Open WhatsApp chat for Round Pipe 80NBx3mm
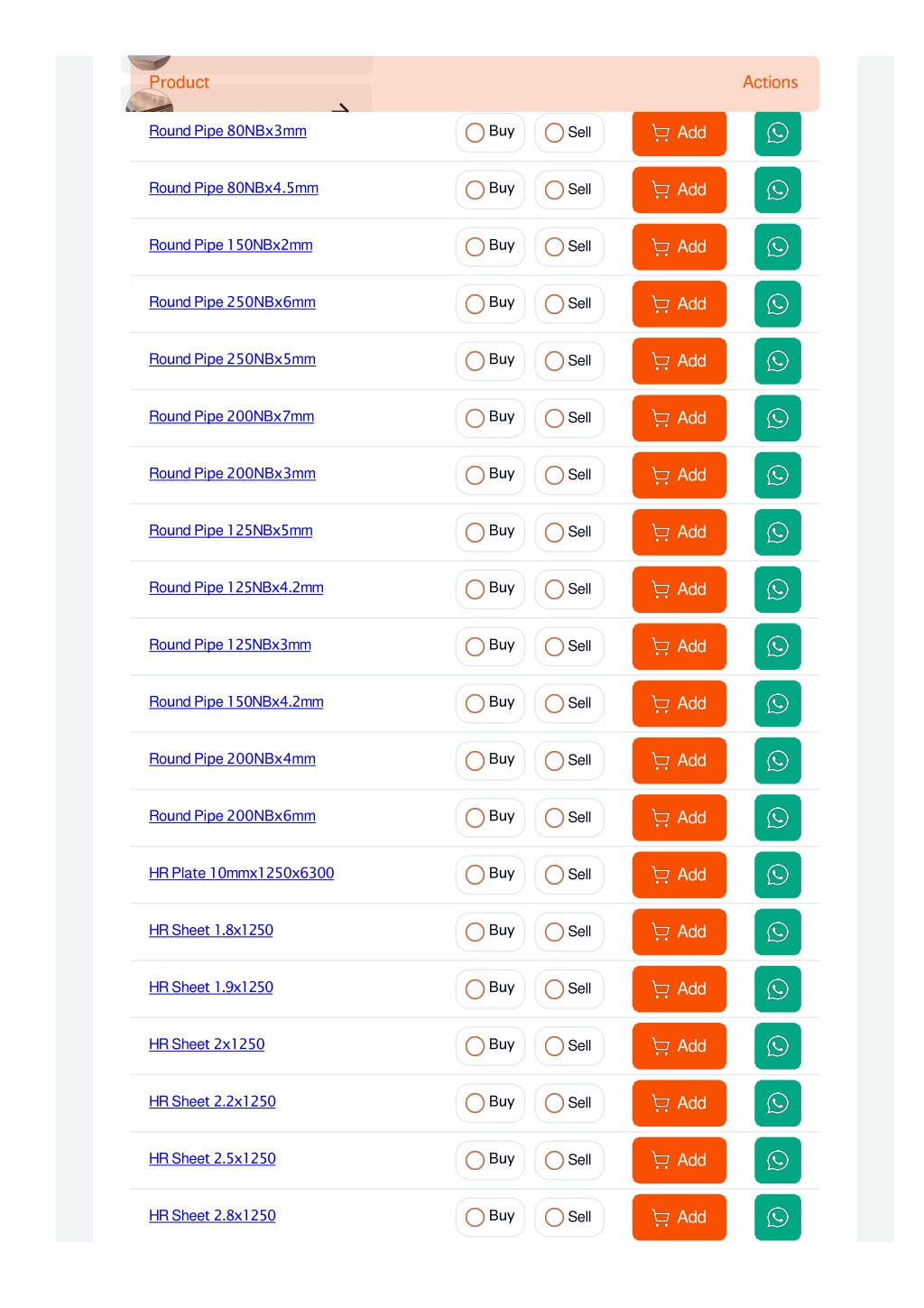The width and height of the screenshot is (924, 1308). coord(777,133)
